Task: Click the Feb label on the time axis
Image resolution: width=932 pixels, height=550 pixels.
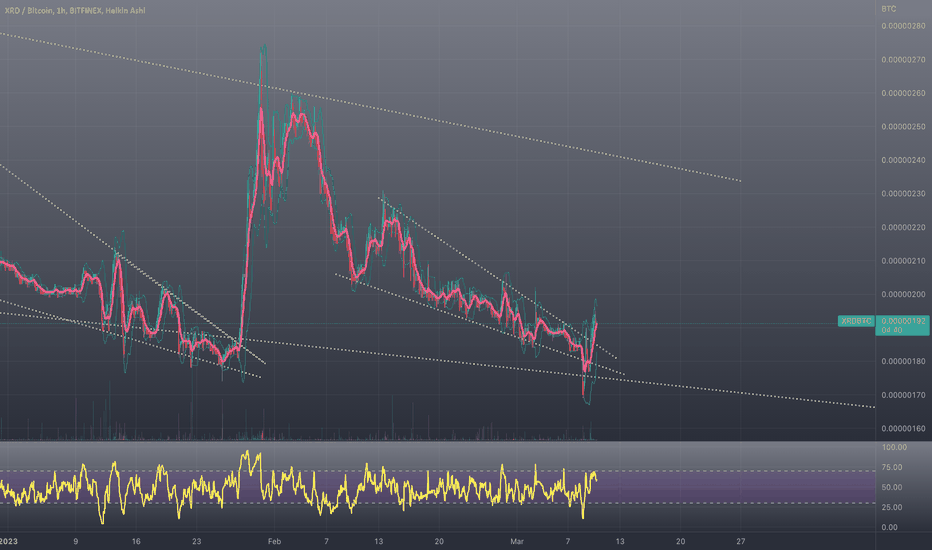Action: pyautogui.click(x=274, y=542)
